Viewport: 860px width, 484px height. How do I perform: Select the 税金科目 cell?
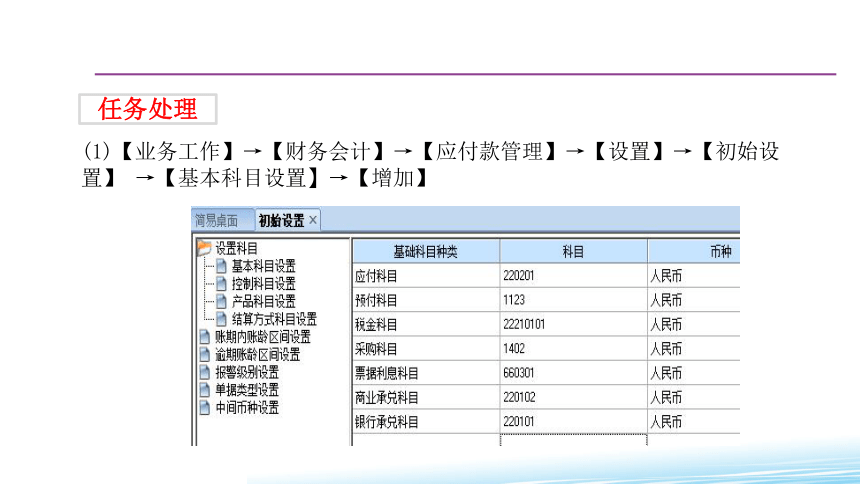coord(426,324)
